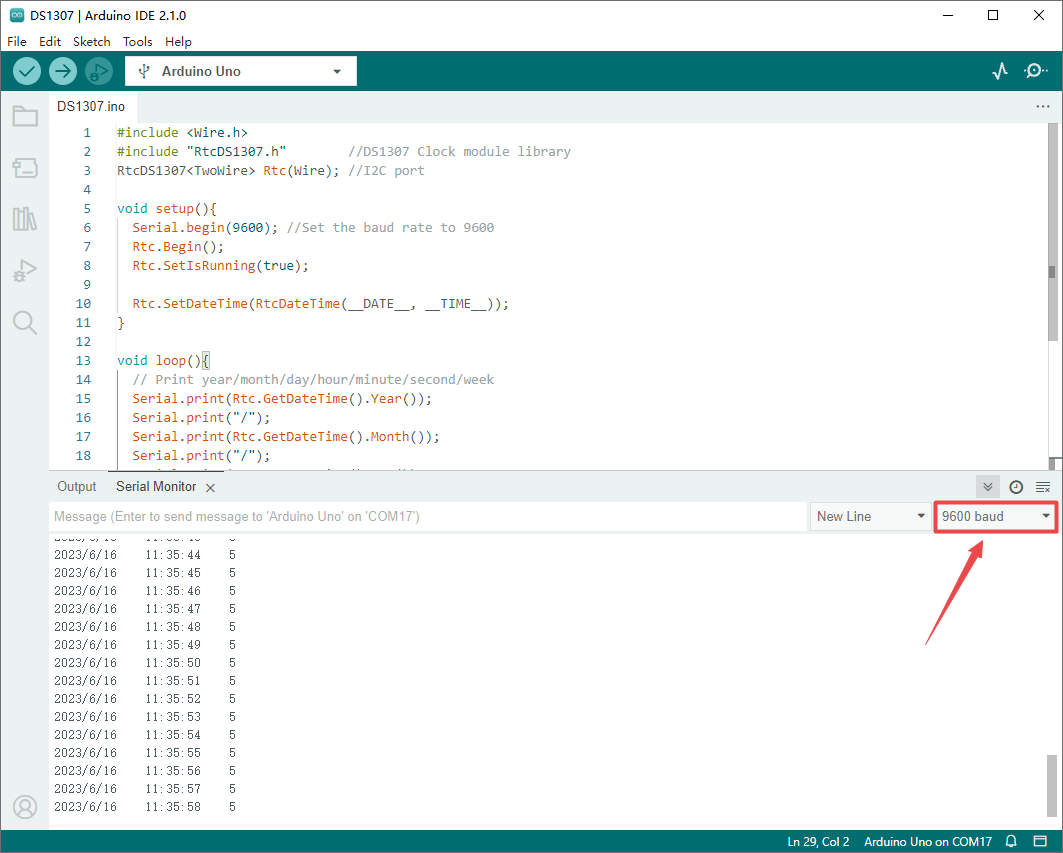Click the Verify sketch checkmark button
This screenshot has width=1063, height=853.
[27, 71]
